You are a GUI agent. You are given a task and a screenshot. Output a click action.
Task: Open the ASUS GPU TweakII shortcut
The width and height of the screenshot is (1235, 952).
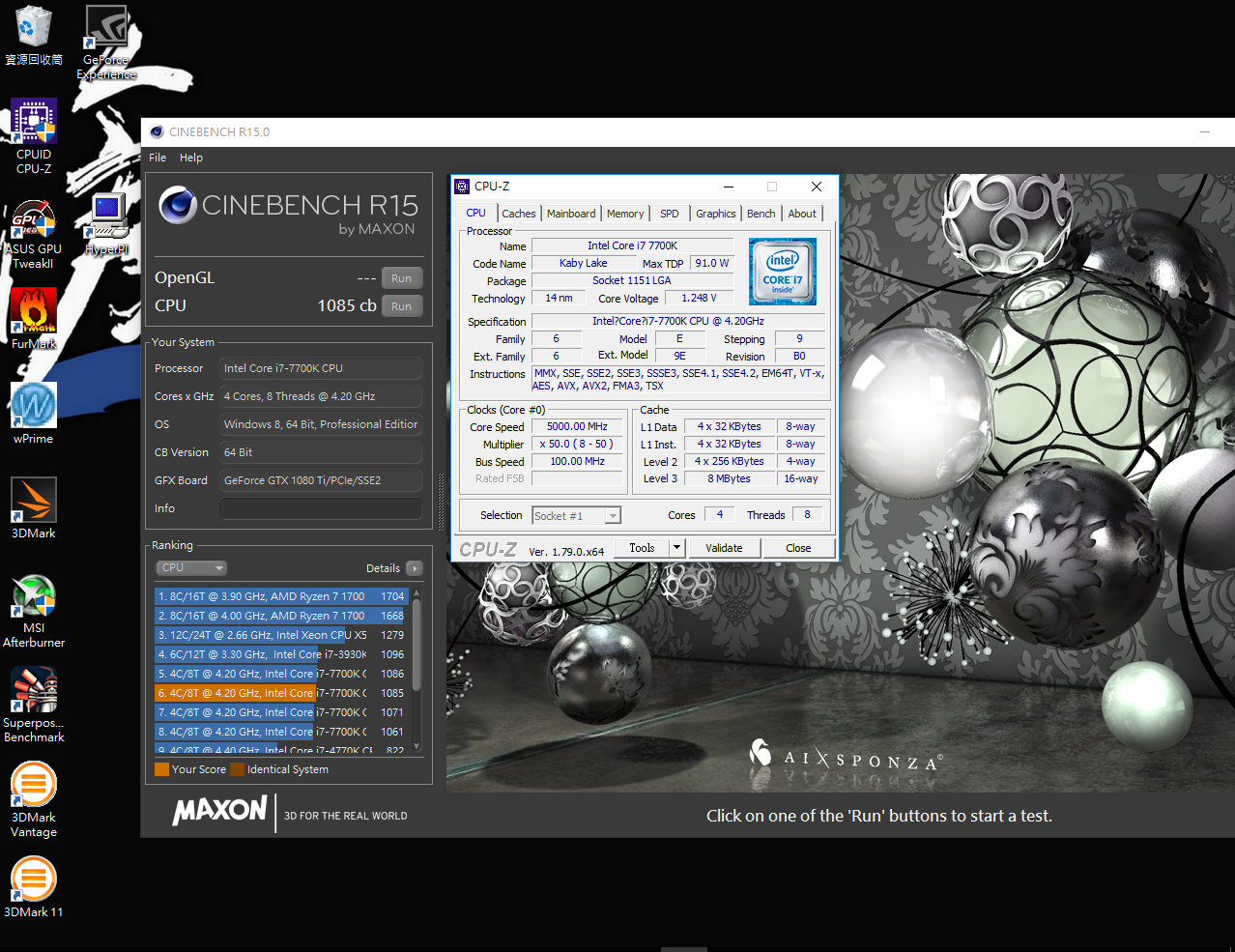(x=34, y=234)
